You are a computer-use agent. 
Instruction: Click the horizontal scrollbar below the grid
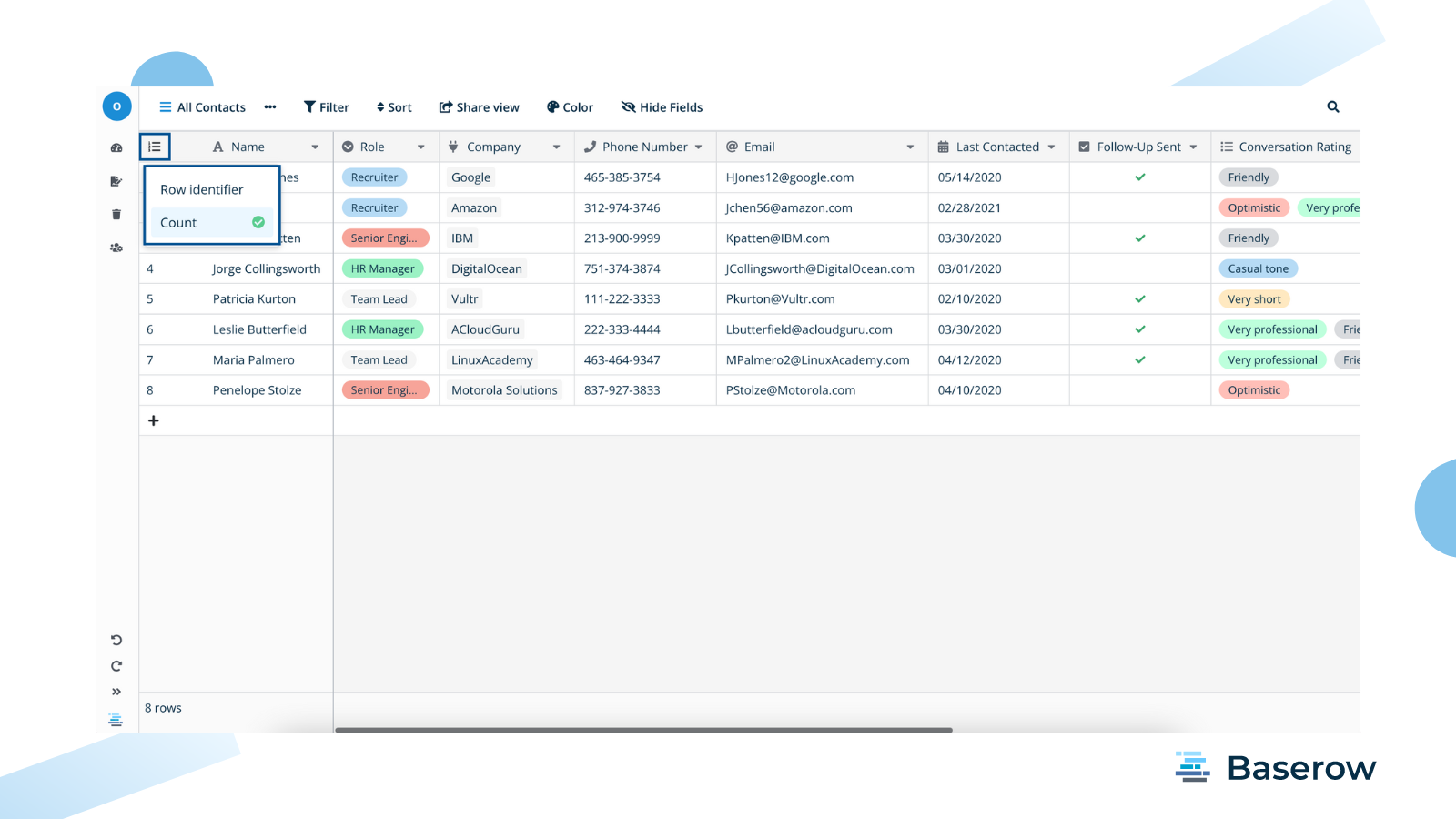pyautogui.click(x=643, y=730)
